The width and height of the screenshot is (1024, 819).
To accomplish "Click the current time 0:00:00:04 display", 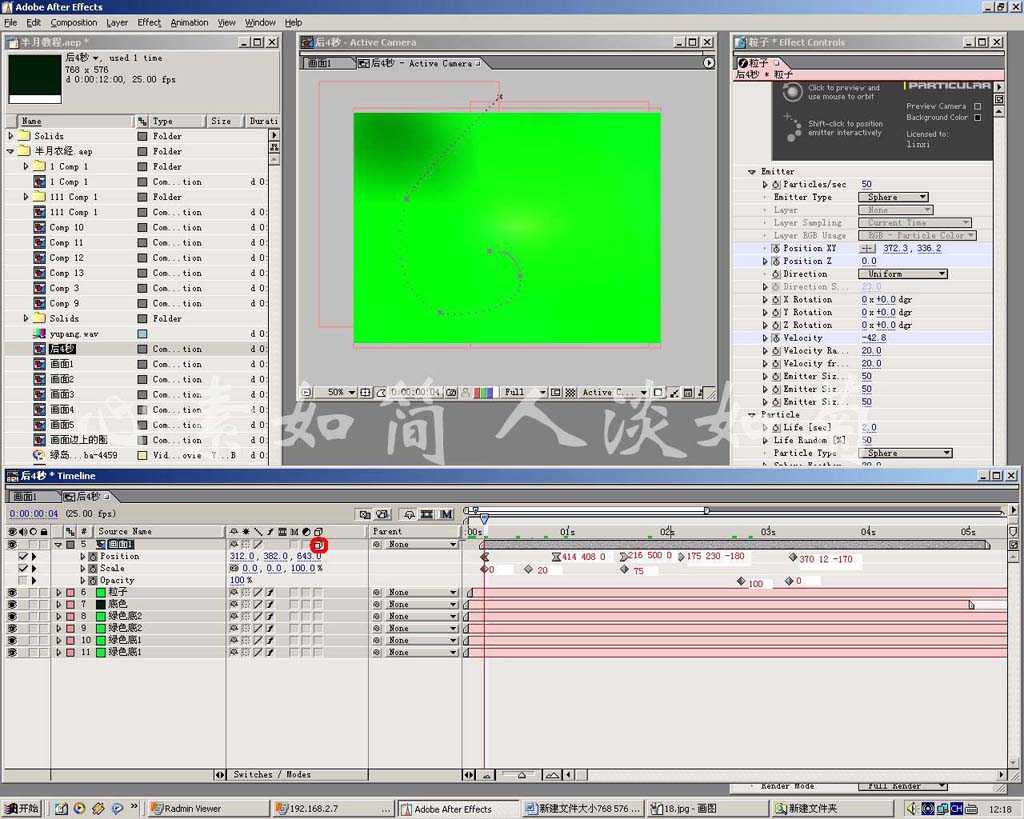I will coord(34,514).
